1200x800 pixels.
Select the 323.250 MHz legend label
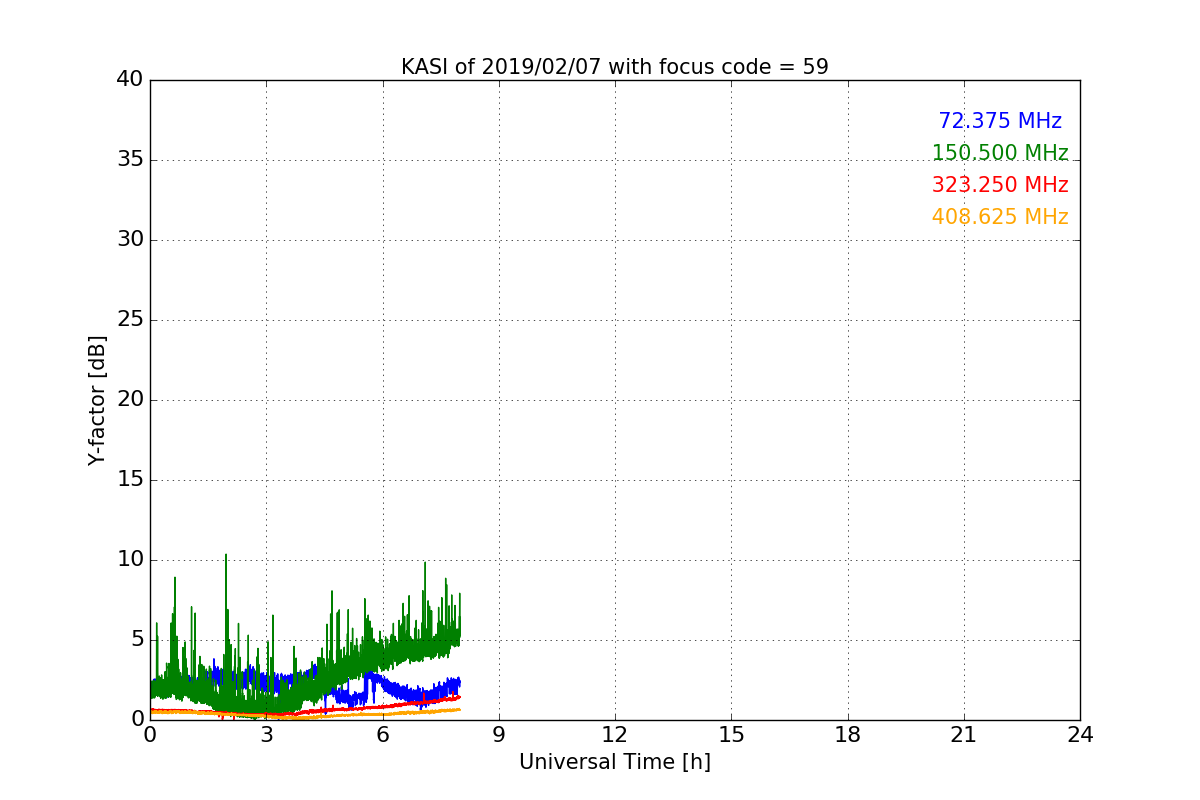[x=1000, y=185]
